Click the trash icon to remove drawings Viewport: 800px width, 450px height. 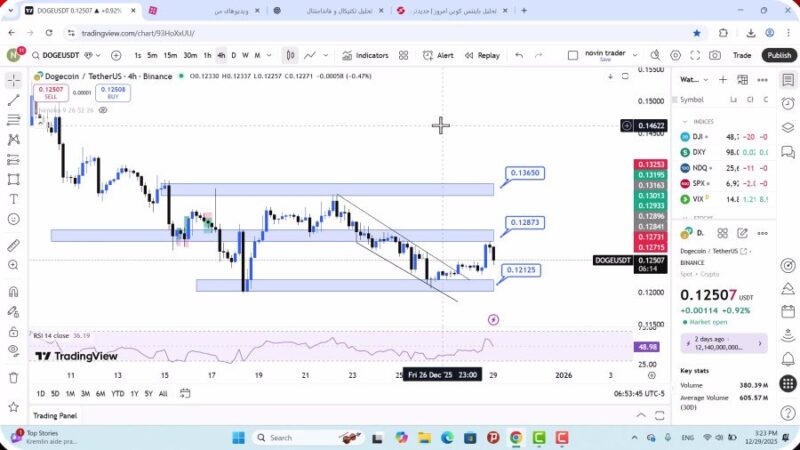coord(14,377)
